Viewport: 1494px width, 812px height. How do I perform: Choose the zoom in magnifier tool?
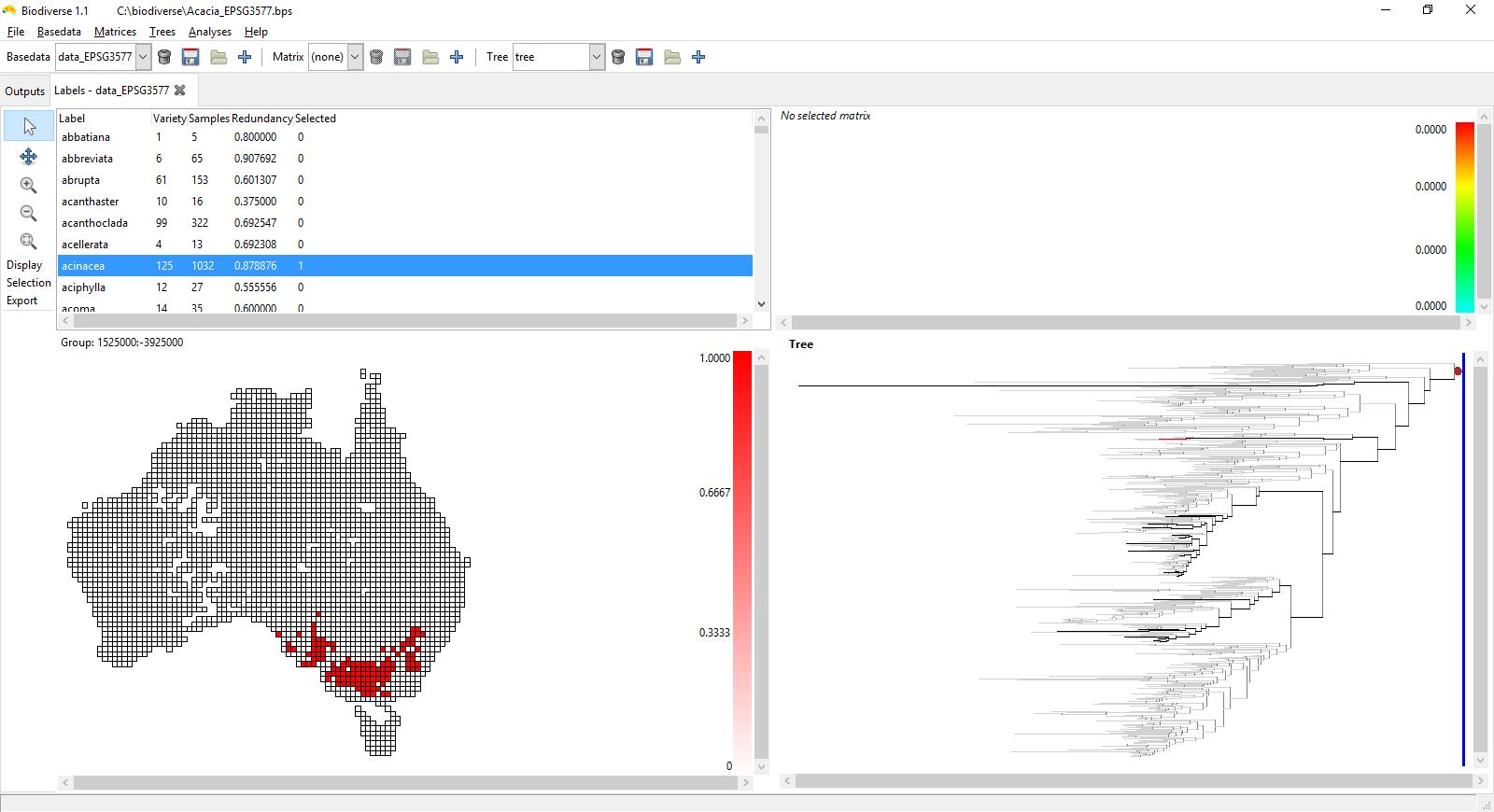click(29, 185)
